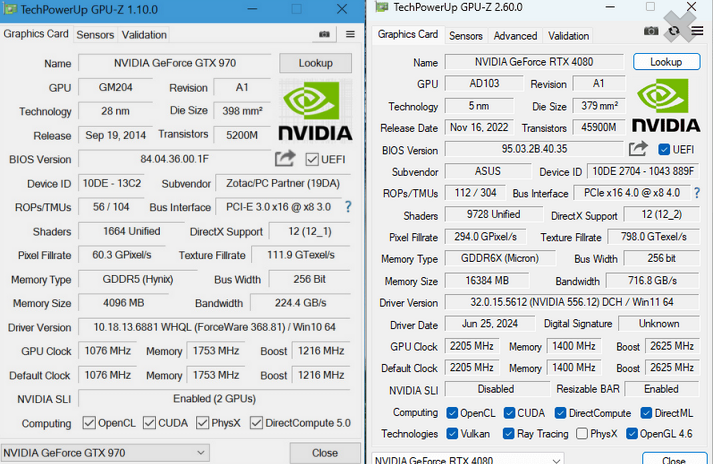The height and width of the screenshot is (464, 713).
Task: Toggle the OpenCL checkbox in GPU-Z 2.60.0
Action: click(452, 413)
